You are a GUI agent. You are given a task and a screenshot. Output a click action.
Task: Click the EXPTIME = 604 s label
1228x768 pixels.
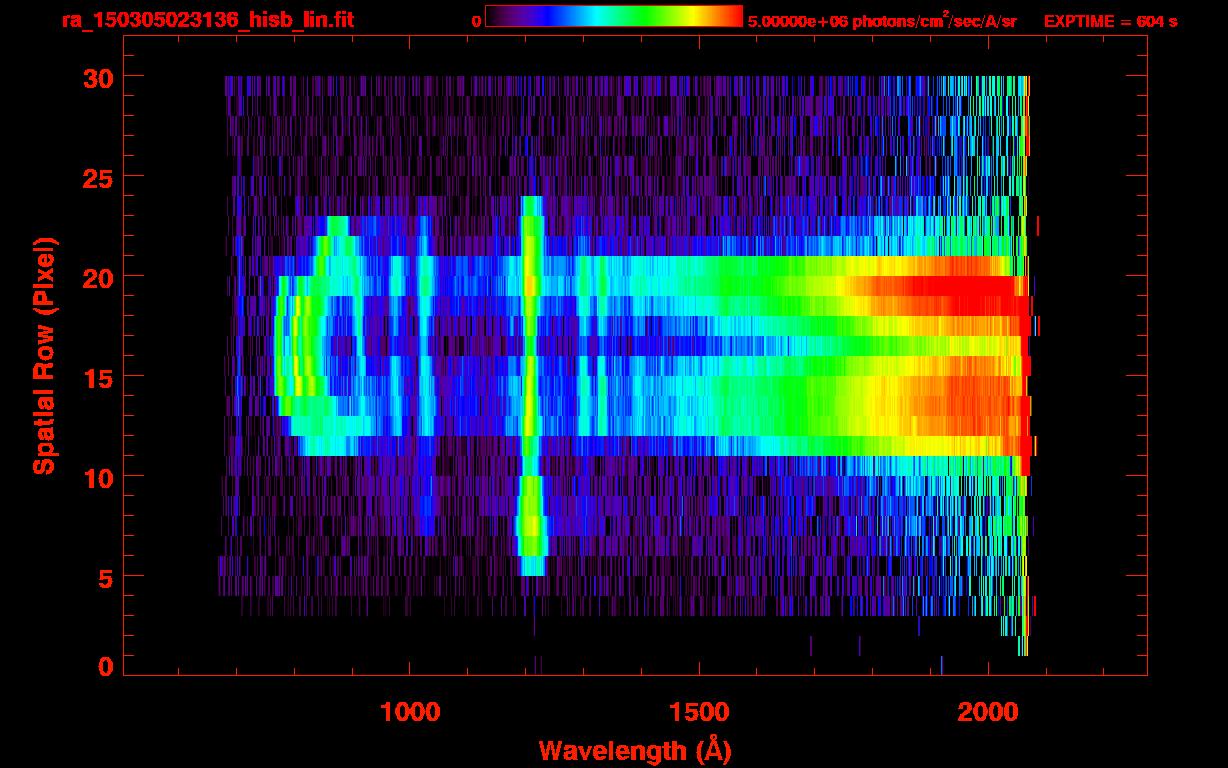(x=1110, y=21)
